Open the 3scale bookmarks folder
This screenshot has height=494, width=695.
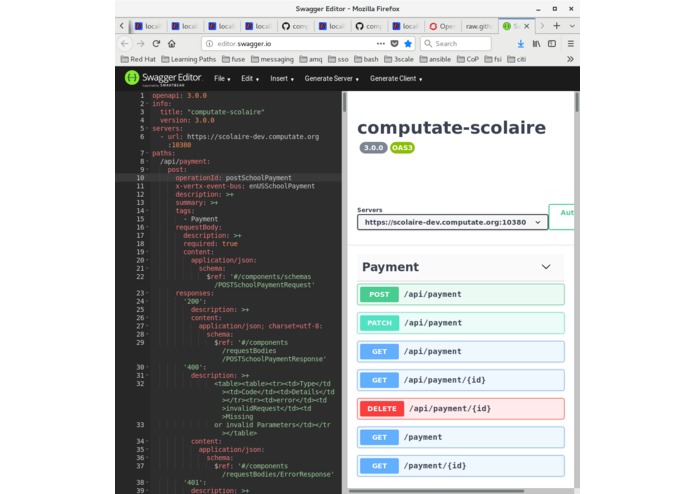tap(398, 59)
